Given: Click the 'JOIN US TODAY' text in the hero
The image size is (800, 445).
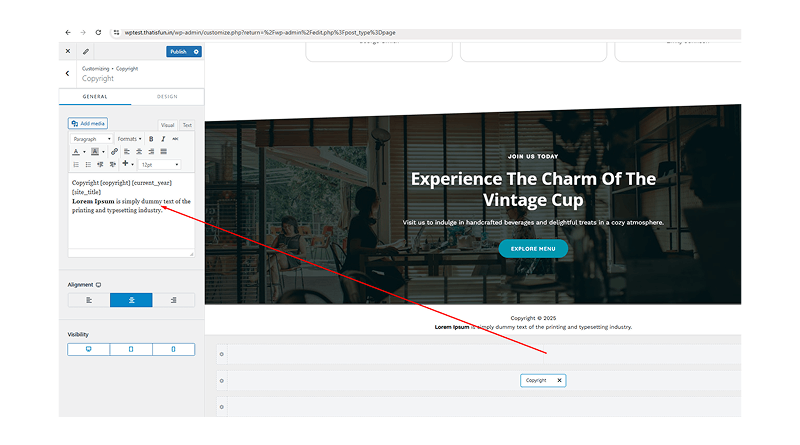Looking at the screenshot, I should 533,156.
